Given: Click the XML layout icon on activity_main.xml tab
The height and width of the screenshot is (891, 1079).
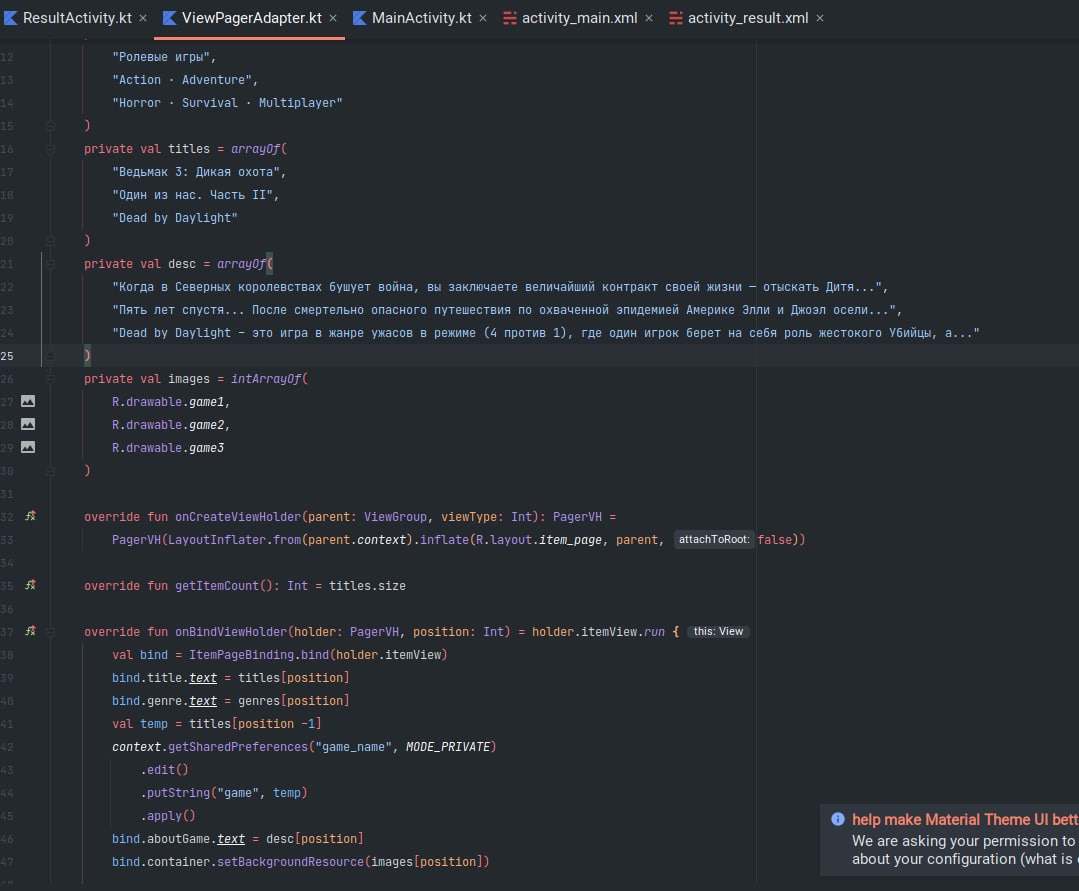Looking at the screenshot, I should coord(510,19).
